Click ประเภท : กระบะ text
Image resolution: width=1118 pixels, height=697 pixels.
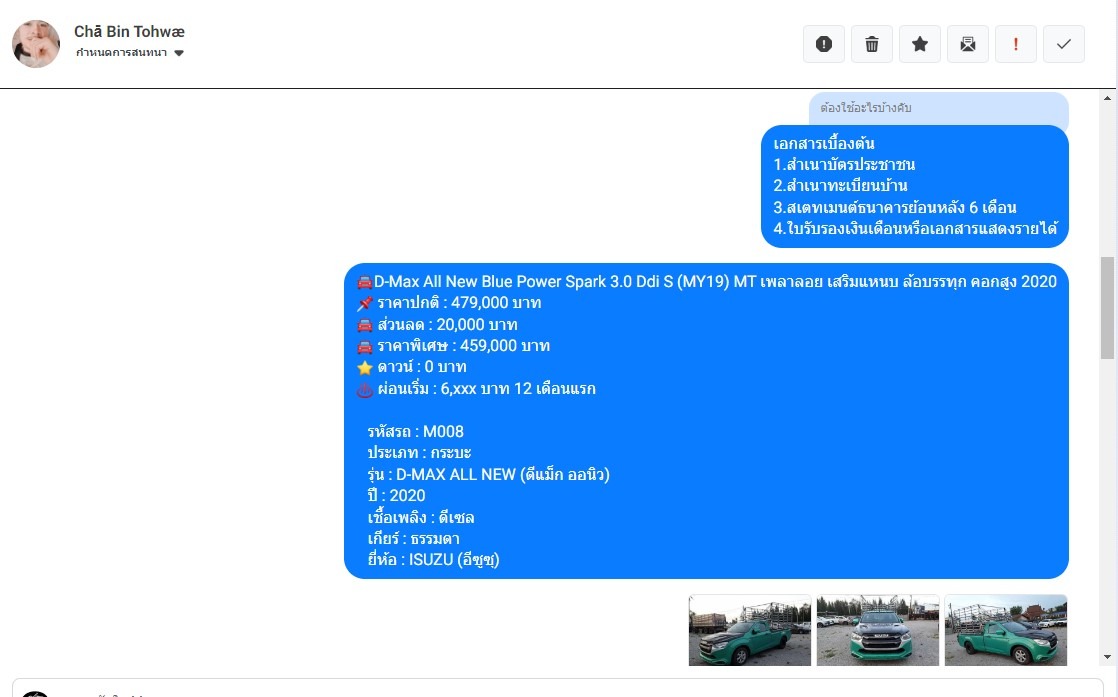[419, 453]
